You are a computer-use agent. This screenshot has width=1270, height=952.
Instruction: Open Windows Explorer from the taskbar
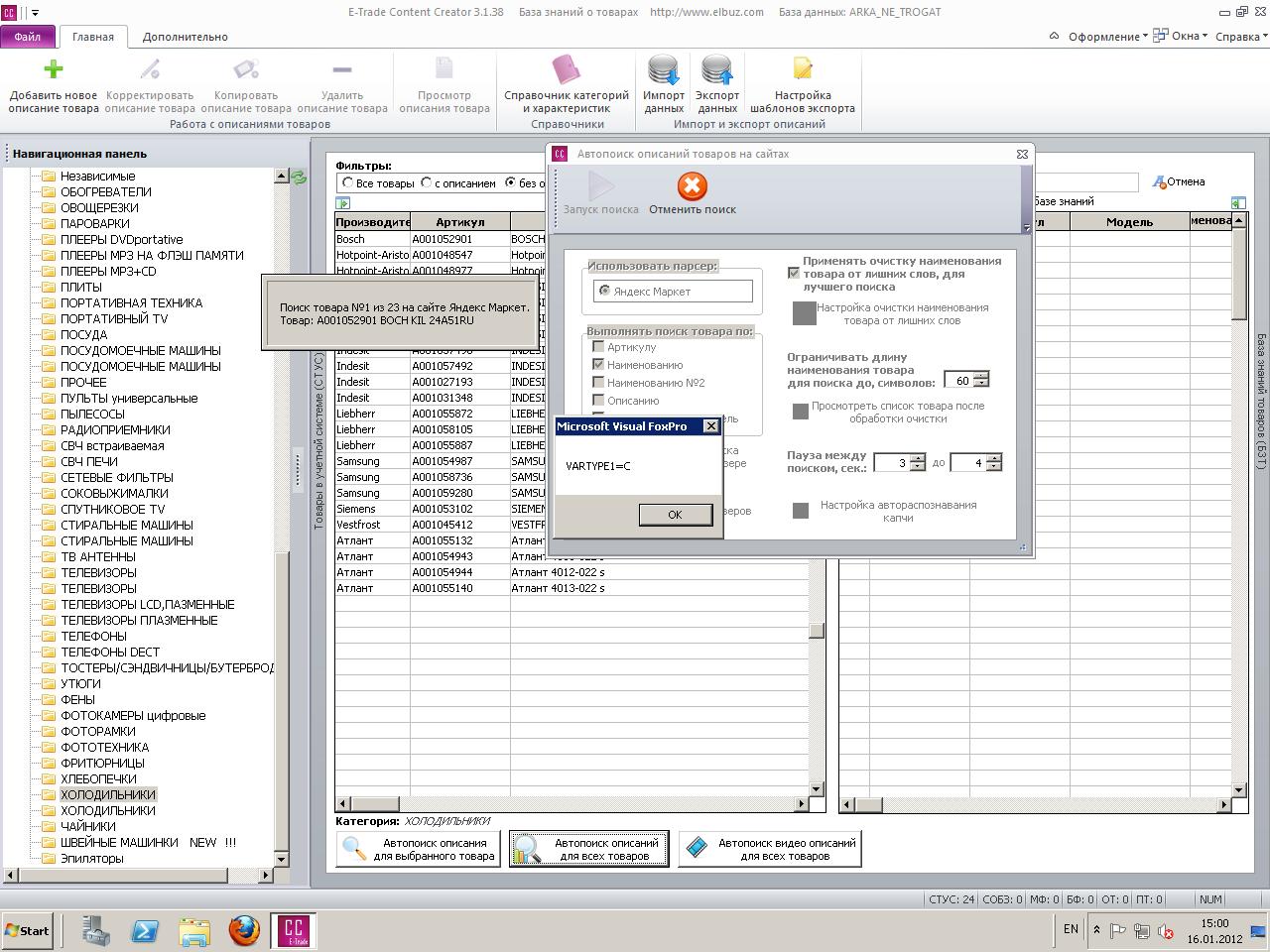point(194,931)
